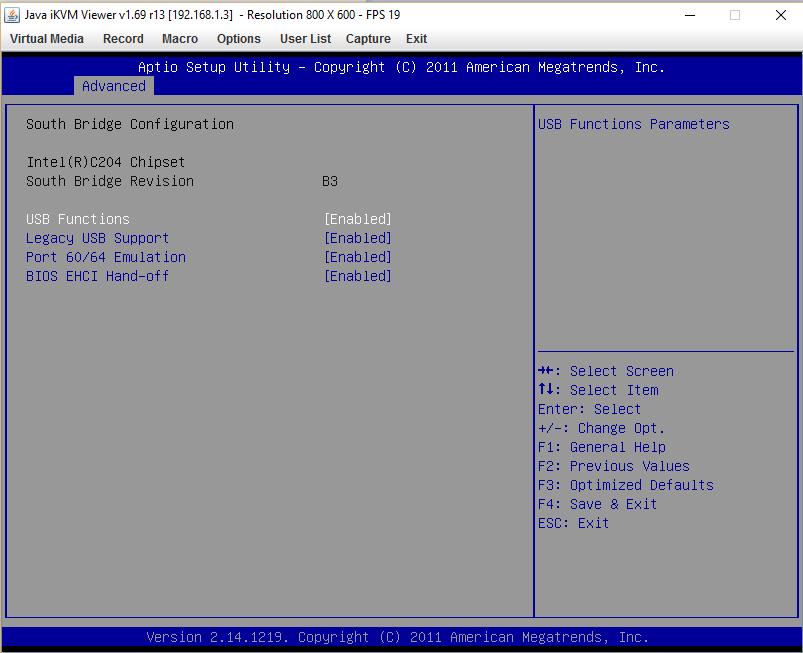Open the Record menu

tap(123, 39)
